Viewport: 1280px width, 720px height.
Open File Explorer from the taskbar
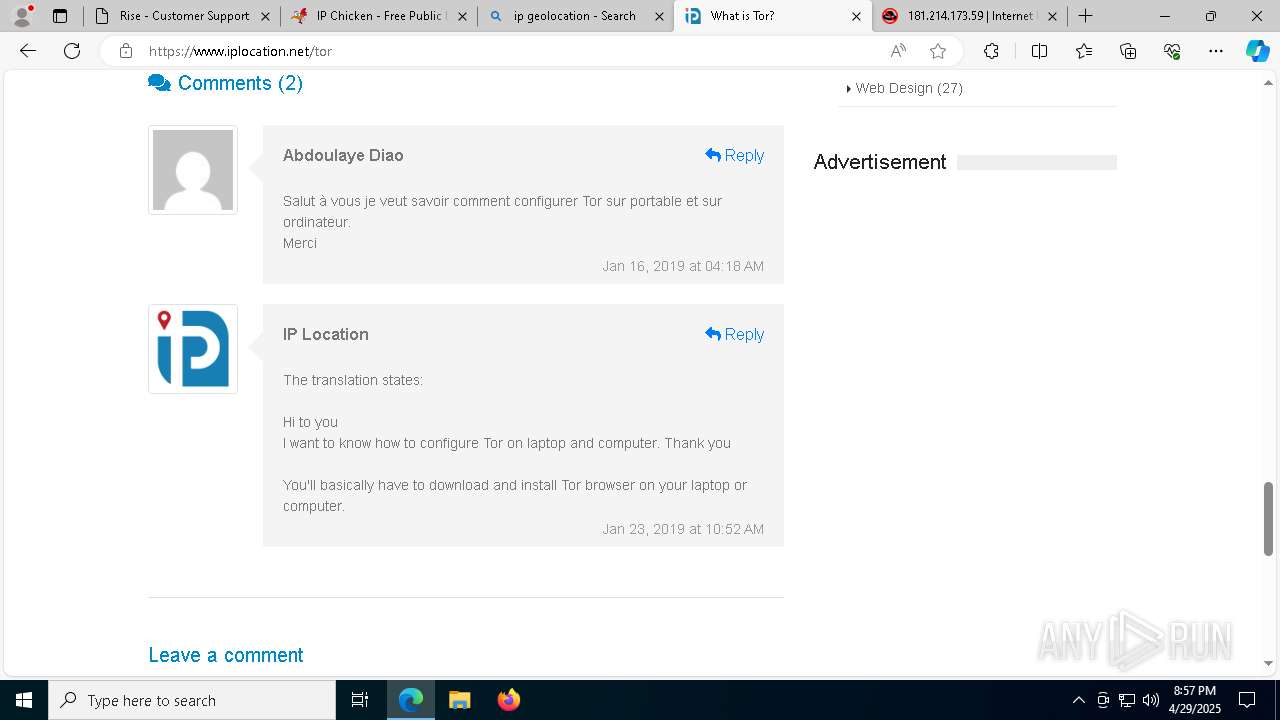click(459, 700)
